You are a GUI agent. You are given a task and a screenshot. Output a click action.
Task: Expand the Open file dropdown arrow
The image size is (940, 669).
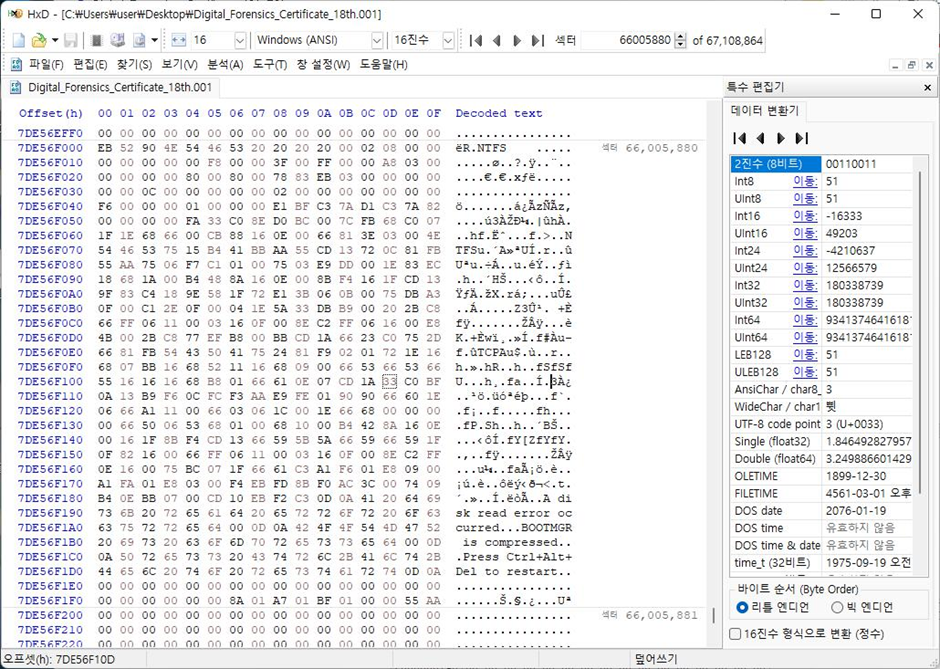pyautogui.click(x=55, y=40)
